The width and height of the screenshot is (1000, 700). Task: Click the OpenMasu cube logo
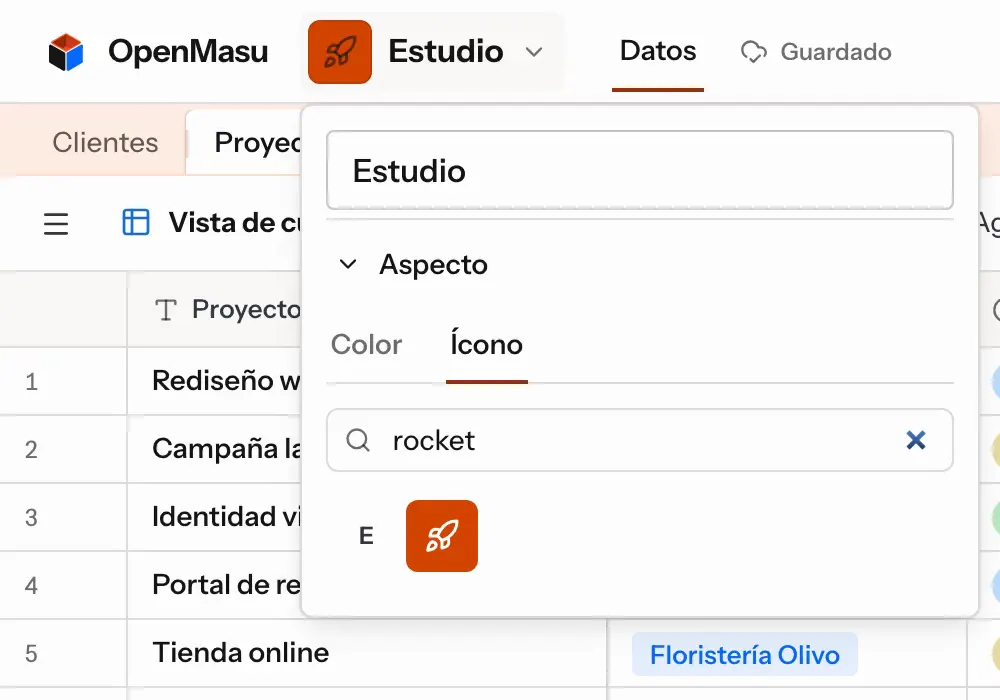[66, 52]
